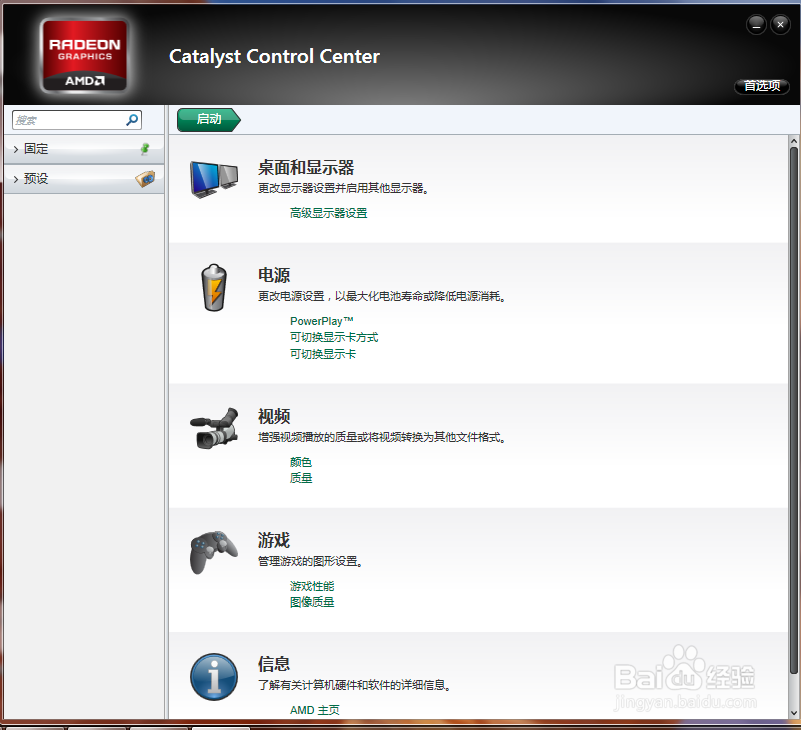Open the 颜色 link under 视频

[300, 462]
